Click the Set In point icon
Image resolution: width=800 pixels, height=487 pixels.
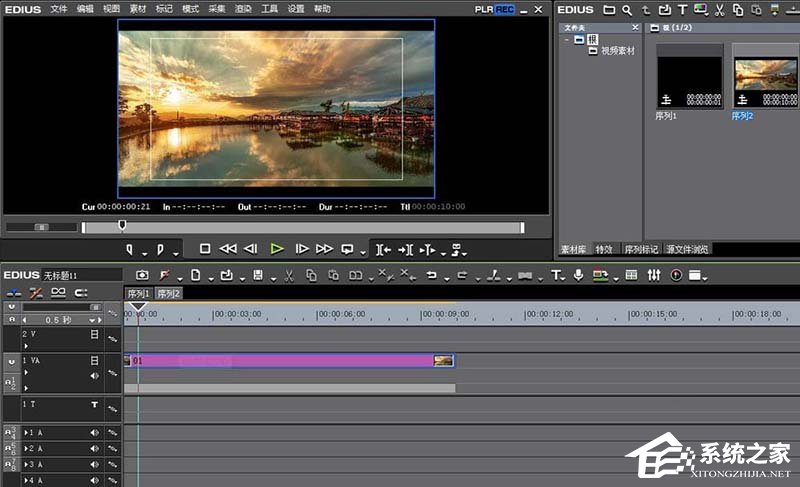[x=130, y=249]
